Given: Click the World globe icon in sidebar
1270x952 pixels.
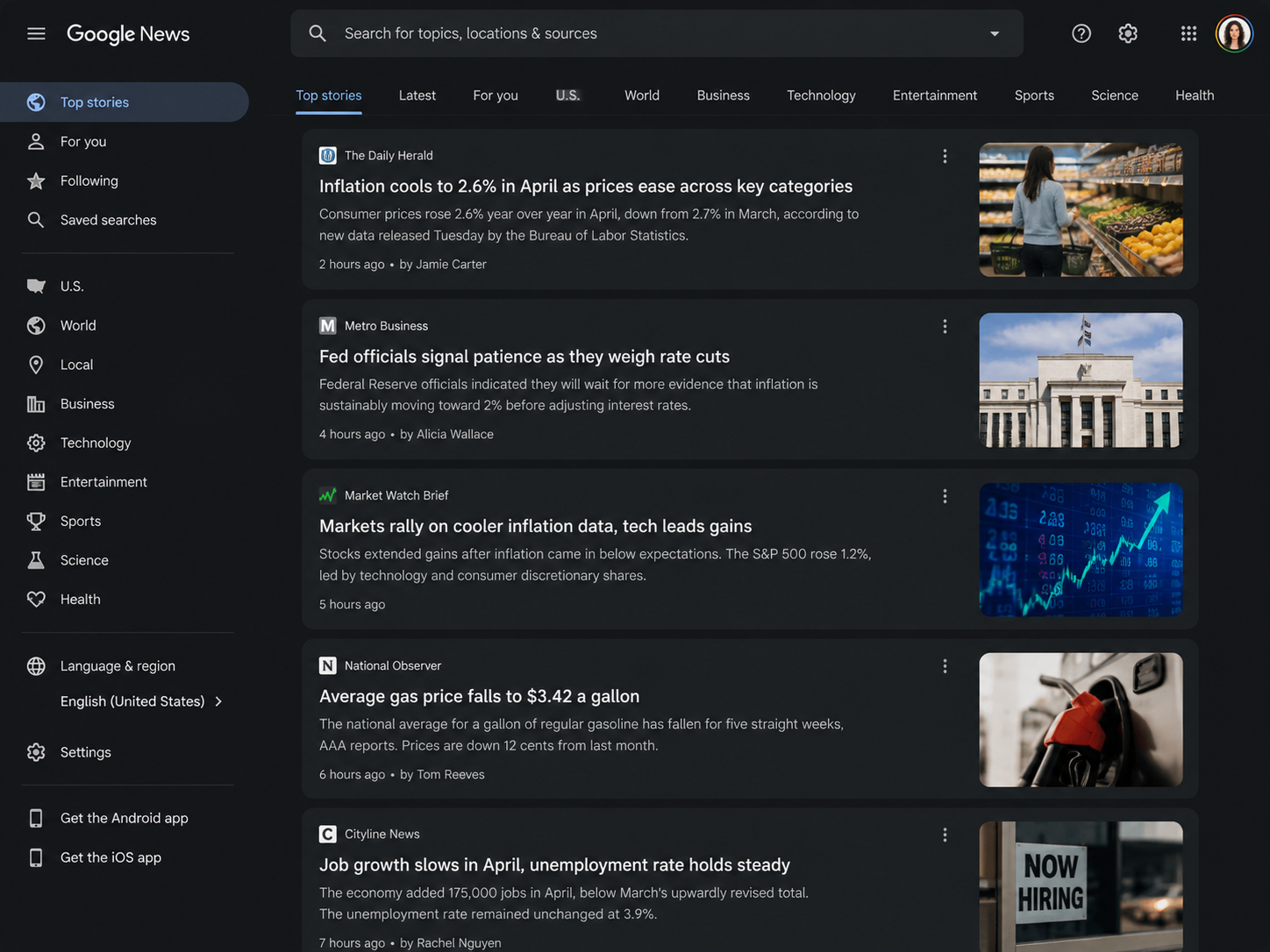Looking at the screenshot, I should click(36, 325).
